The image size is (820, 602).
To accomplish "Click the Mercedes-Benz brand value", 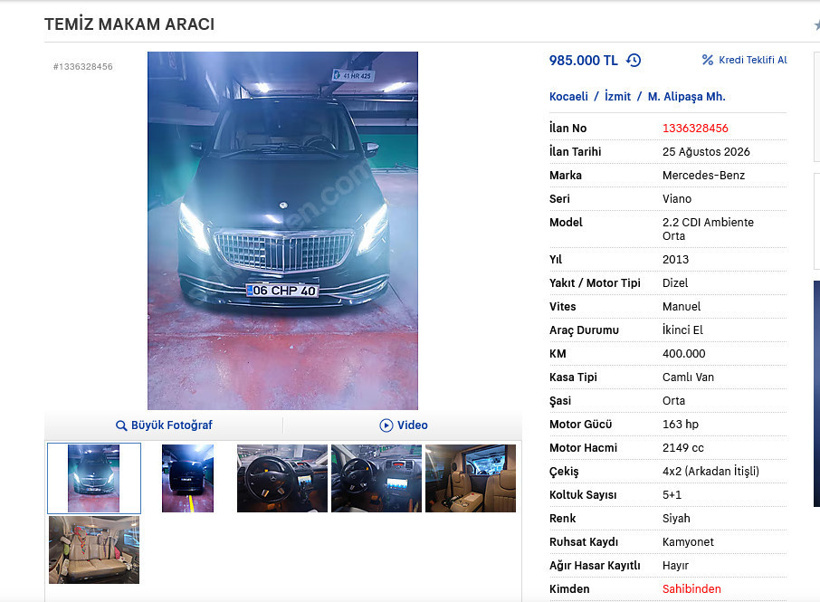I will [x=703, y=175].
